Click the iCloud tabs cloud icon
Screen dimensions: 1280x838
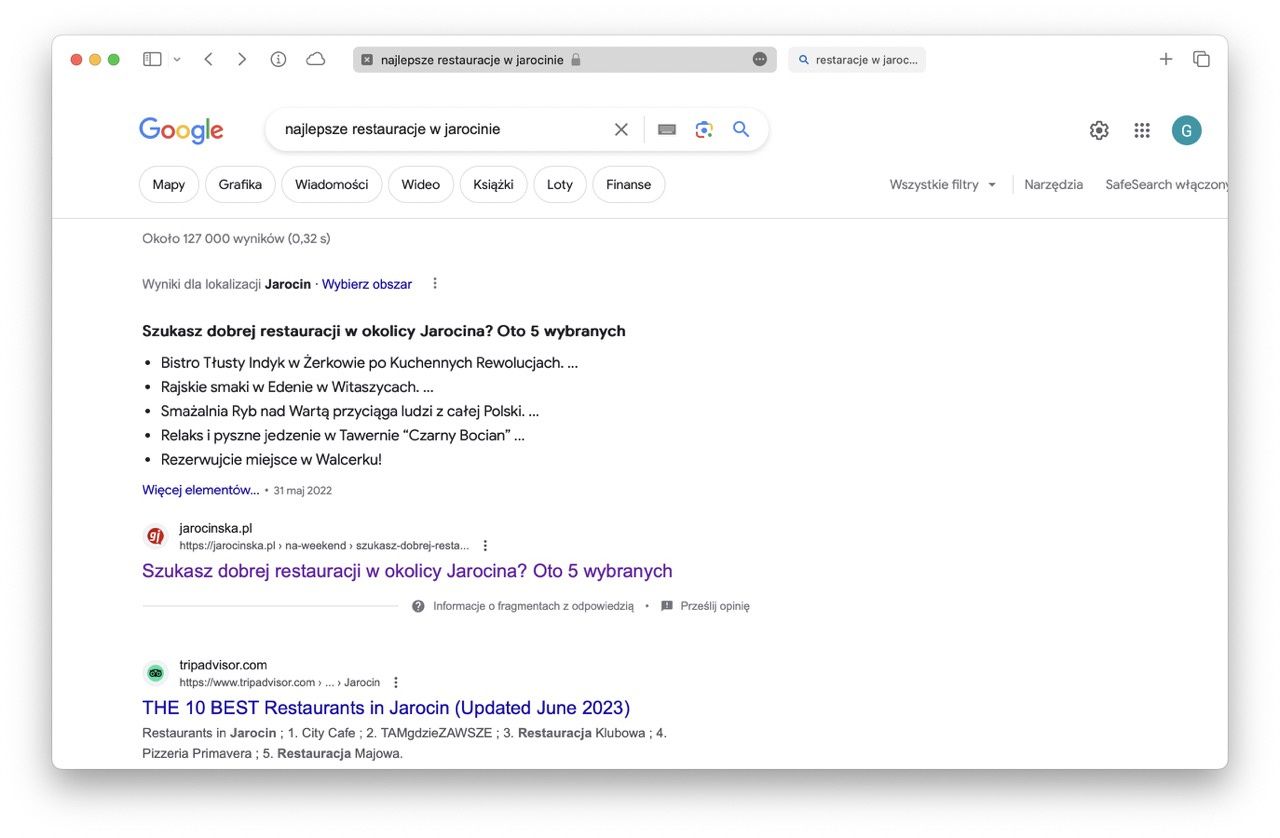point(316,60)
